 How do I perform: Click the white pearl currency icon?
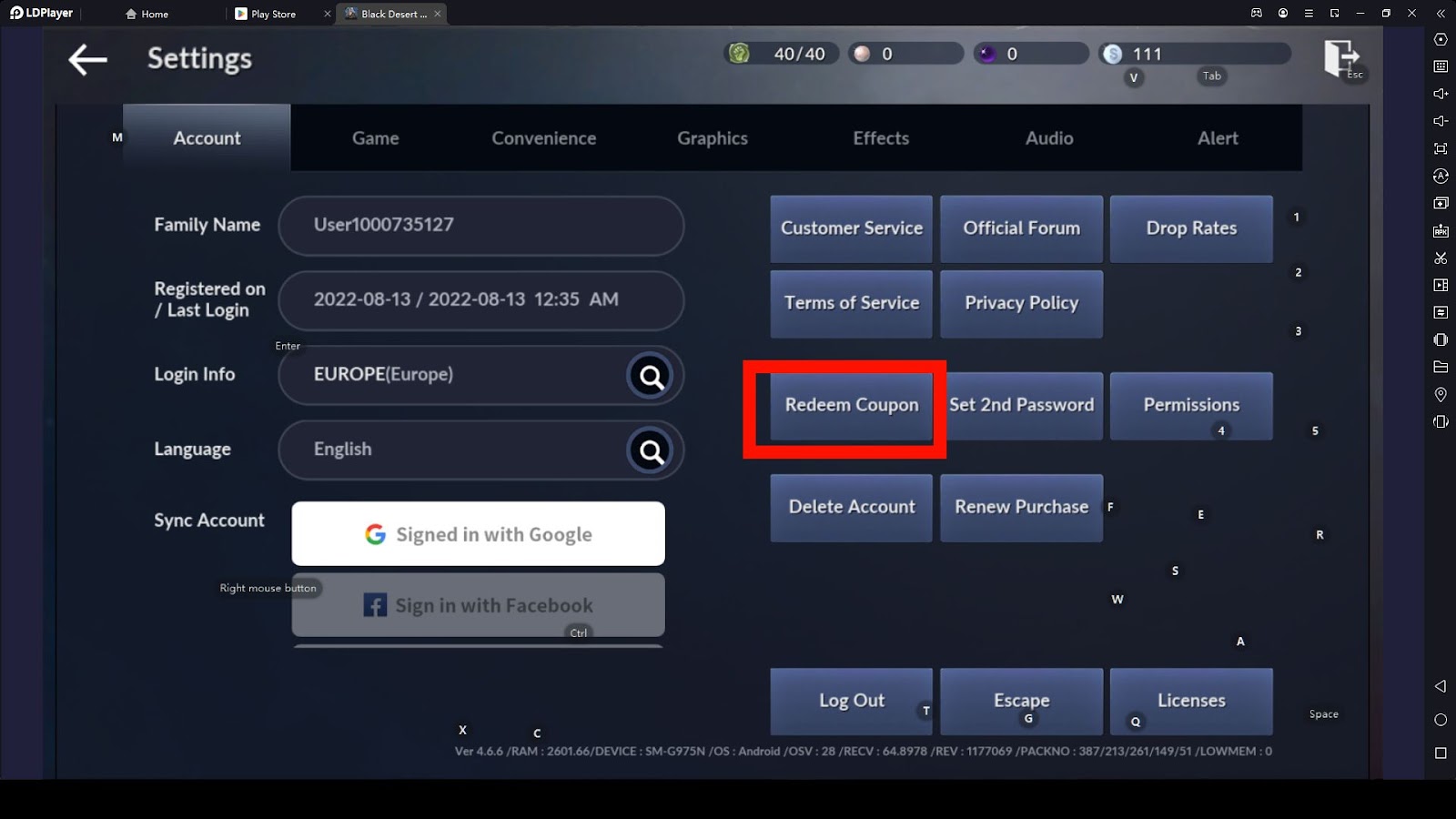(862, 54)
